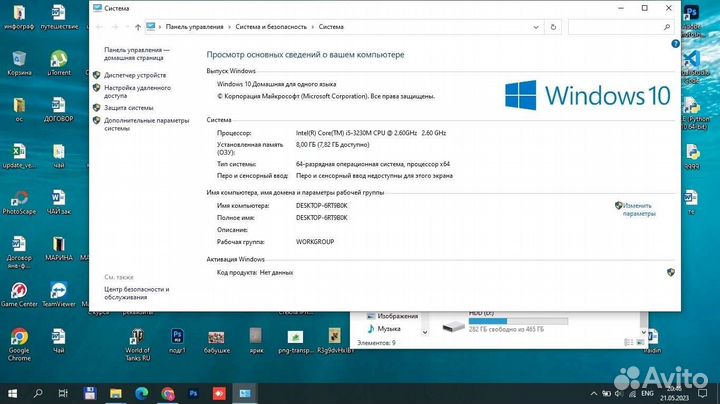Open the Recycle Bin desktop icon

coord(19,63)
